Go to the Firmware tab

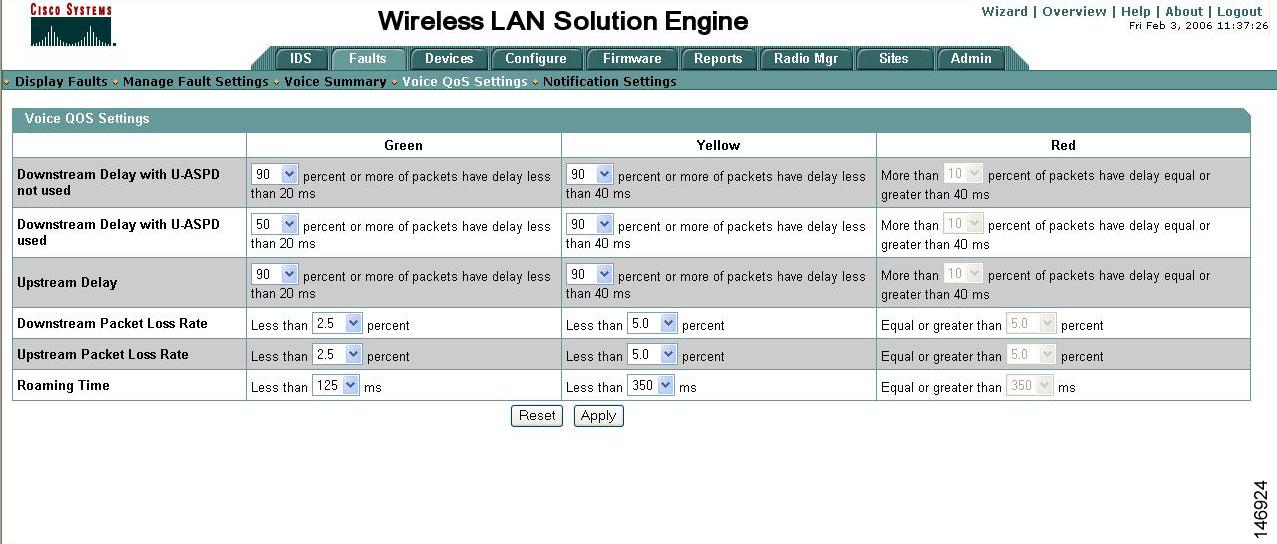[x=632, y=59]
